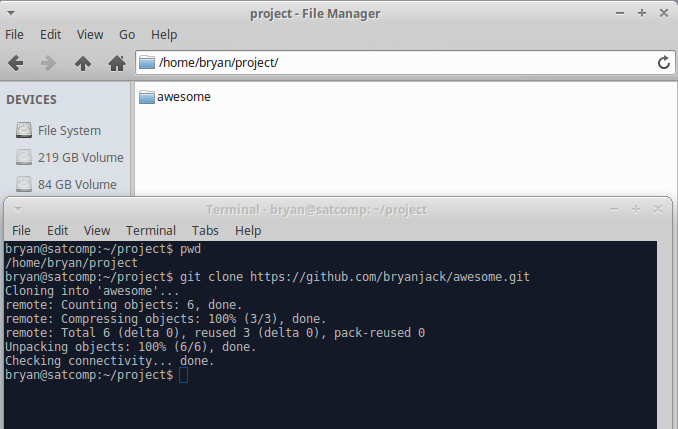Screen dimensions: 678x429
Task: Select the File System device
Action: (58, 130)
